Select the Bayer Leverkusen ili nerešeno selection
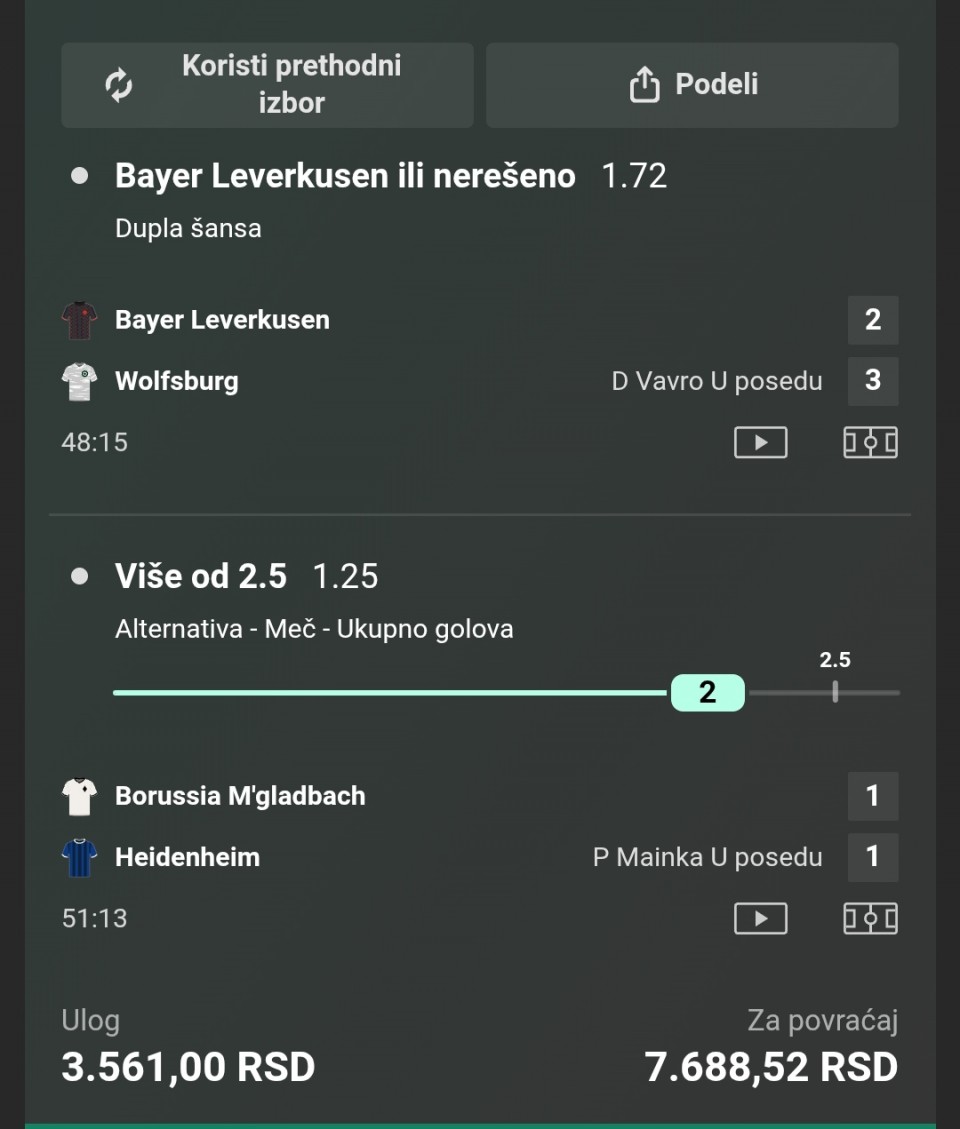 pos(345,176)
